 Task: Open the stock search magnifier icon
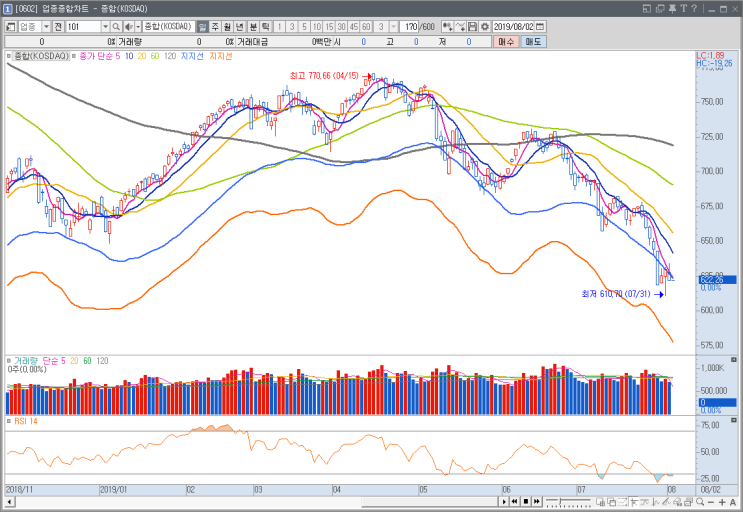click(116, 27)
